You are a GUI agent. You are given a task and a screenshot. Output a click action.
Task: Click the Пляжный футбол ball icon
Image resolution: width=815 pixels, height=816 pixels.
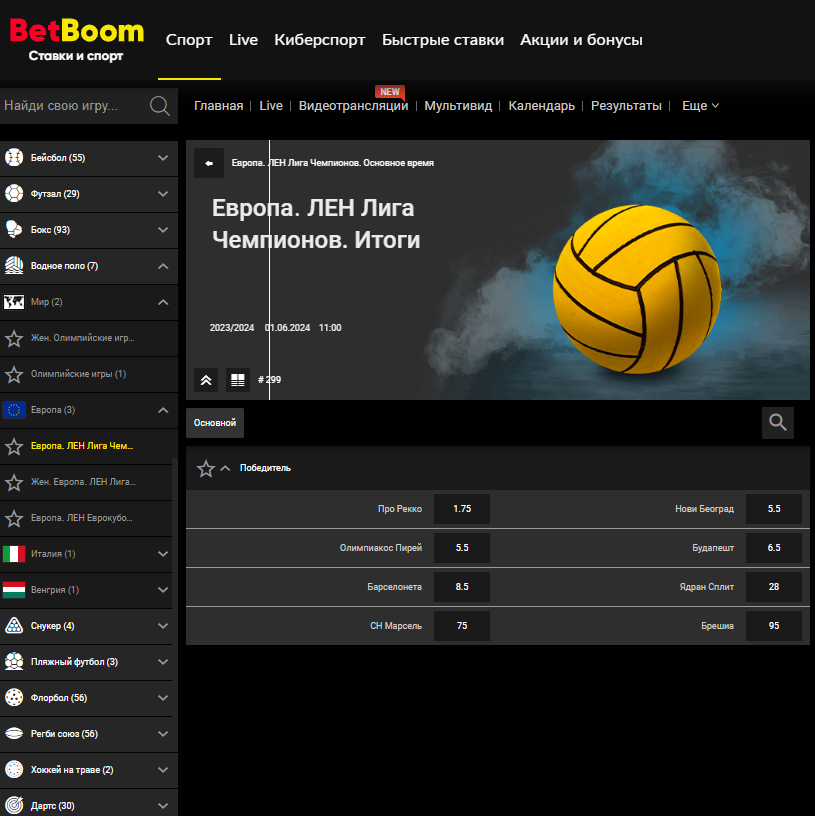tap(14, 661)
